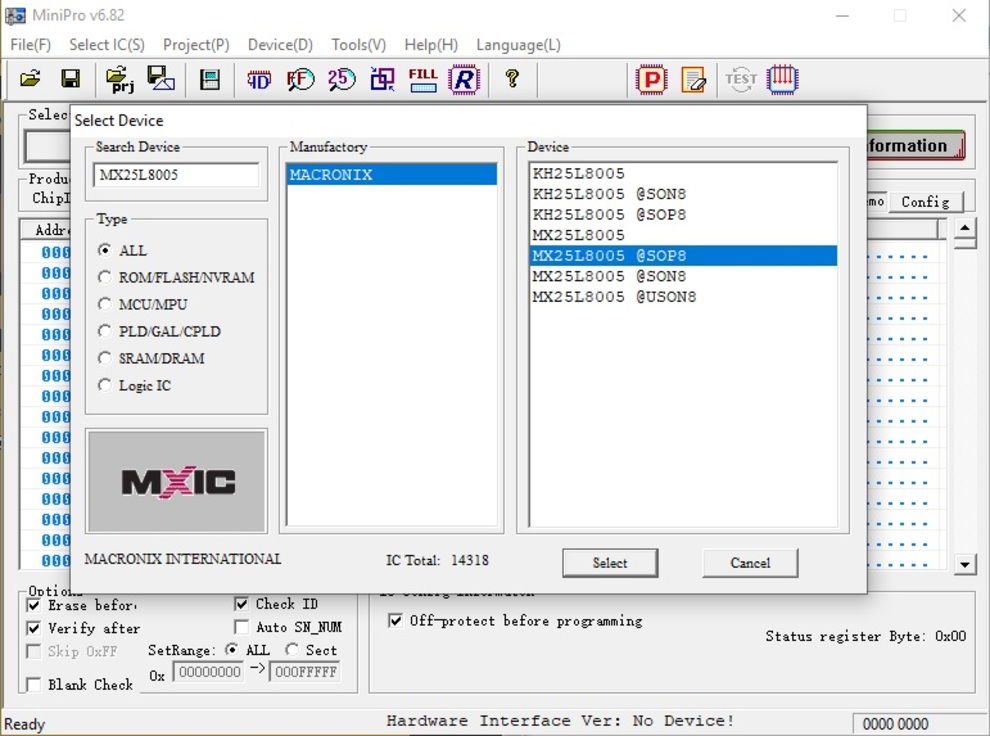Viewport: 990px width, 736px height.
Task: Select KH25L8005 @SON8 device entry
Action: click(683, 194)
